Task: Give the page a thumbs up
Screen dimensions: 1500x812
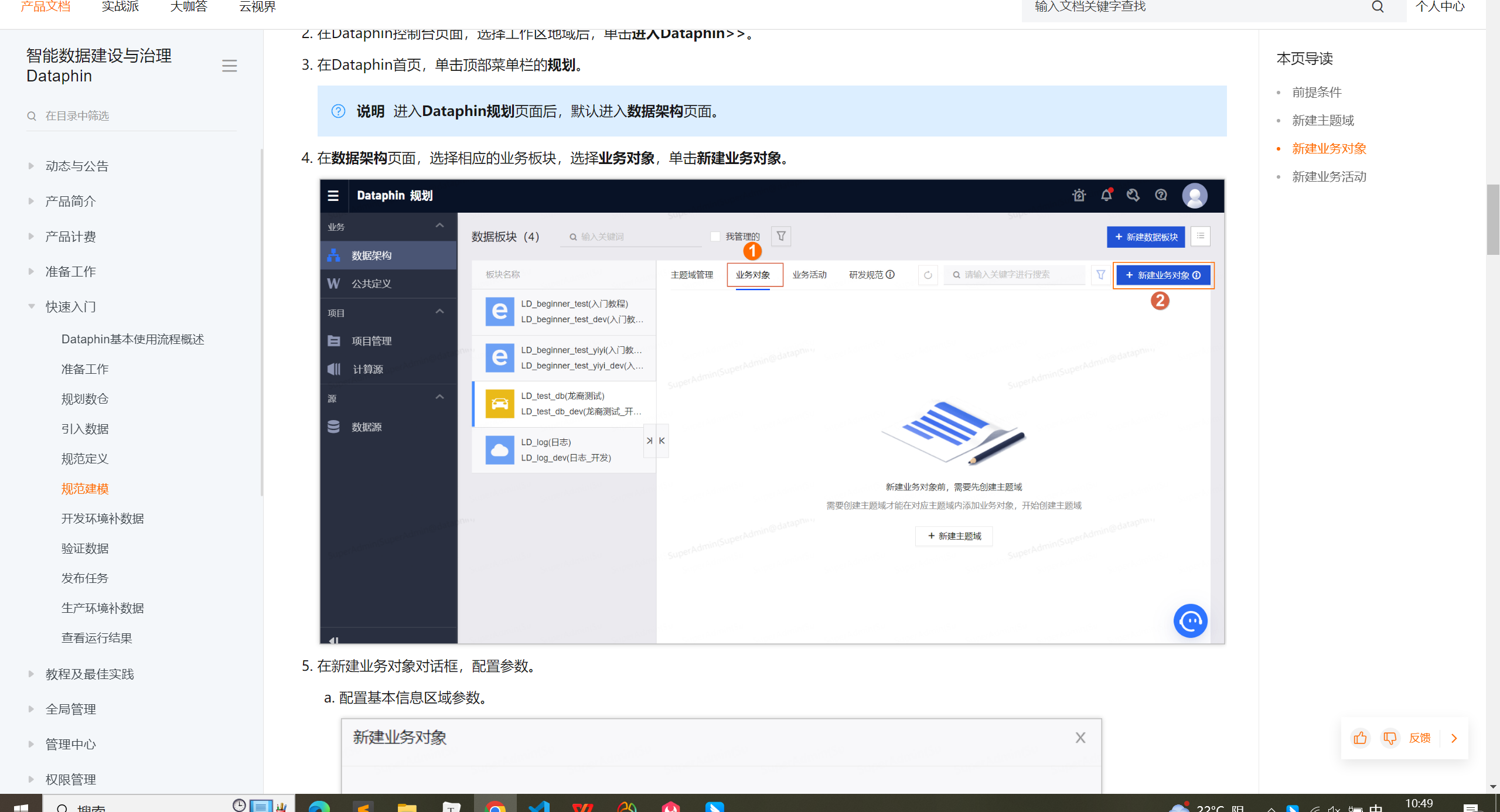Action: (1360, 738)
